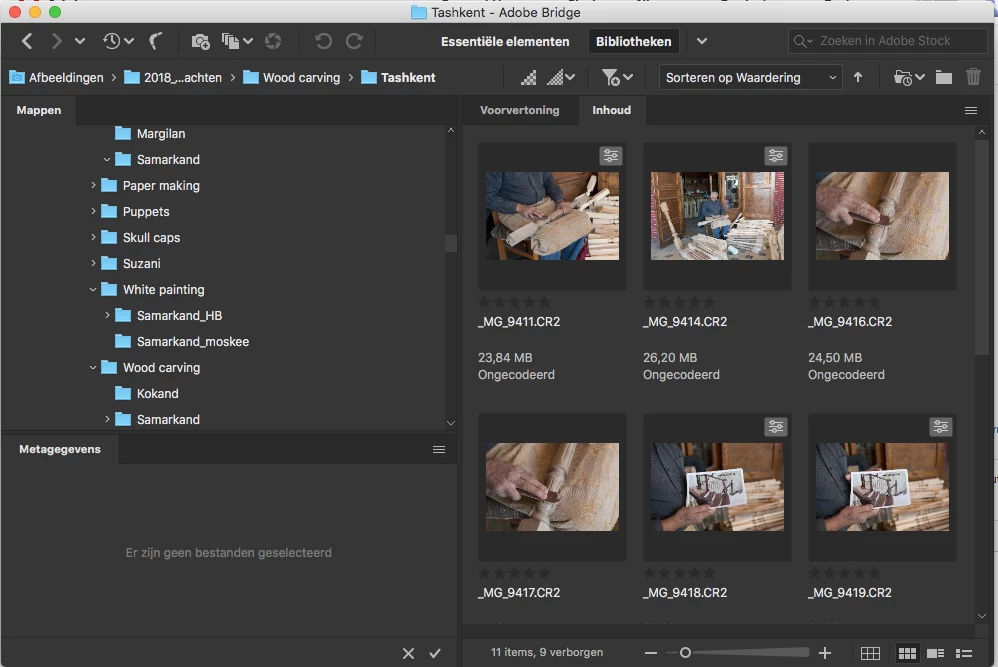Decrease thumbnail size with minus
The width and height of the screenshot is (998, 667).
650,653
